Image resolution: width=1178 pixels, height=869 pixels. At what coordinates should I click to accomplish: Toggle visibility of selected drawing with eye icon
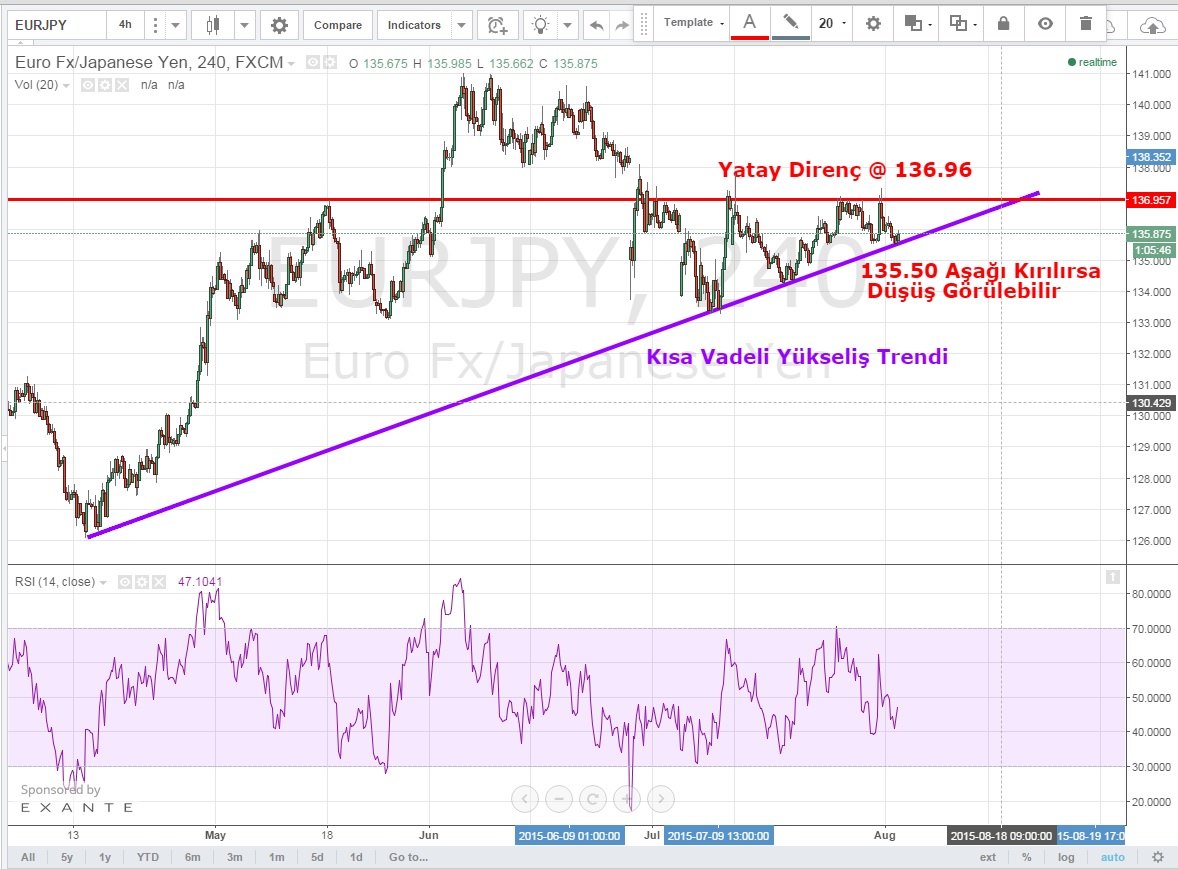coord(1045,23)
